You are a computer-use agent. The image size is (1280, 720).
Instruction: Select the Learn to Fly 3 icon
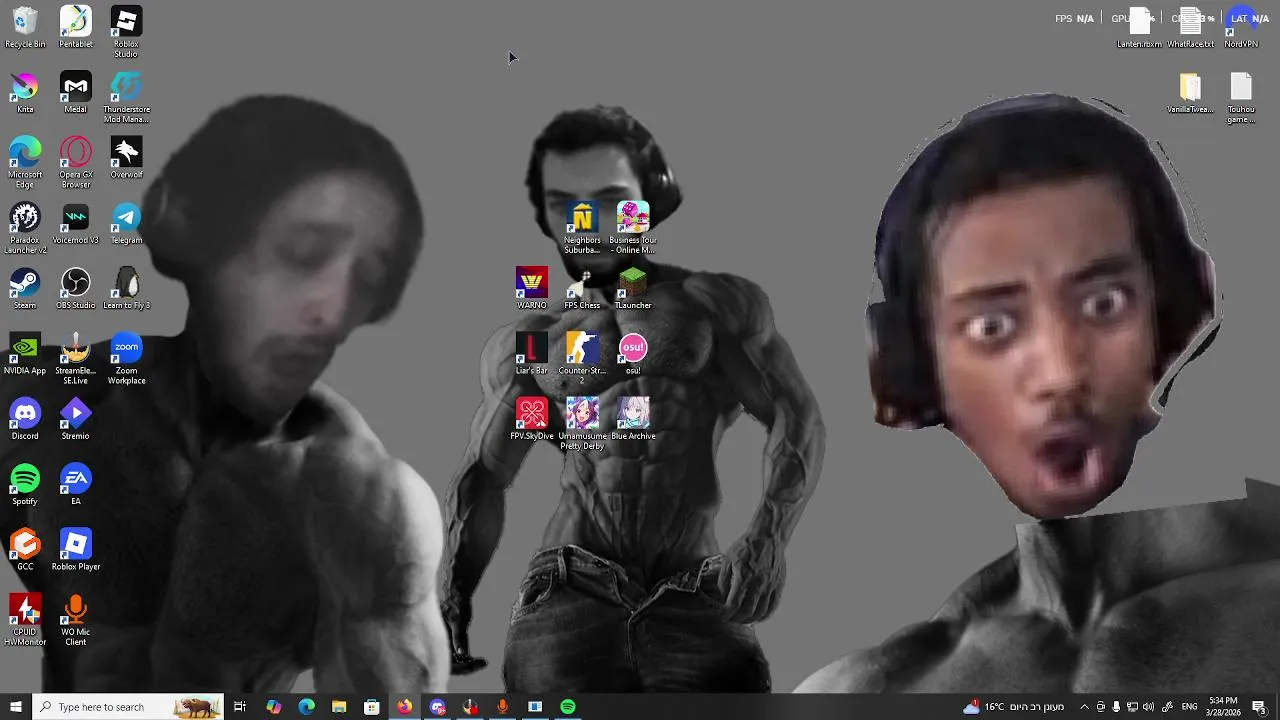126,289
